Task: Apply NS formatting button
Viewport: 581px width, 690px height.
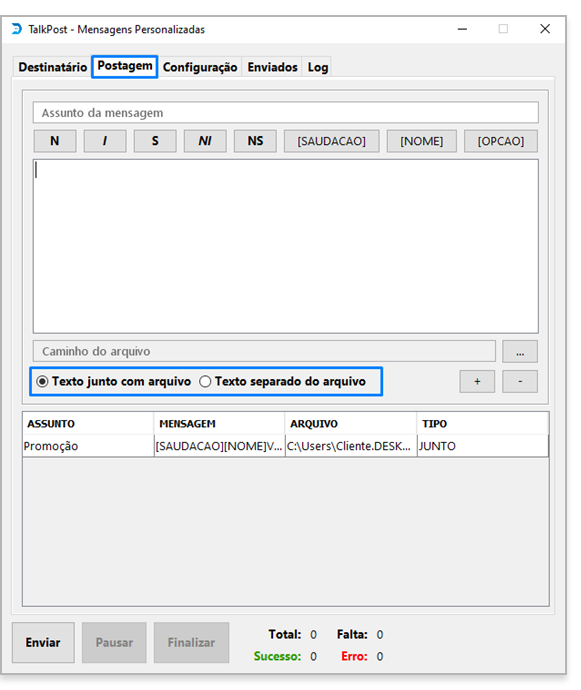Action: (255, 141)
